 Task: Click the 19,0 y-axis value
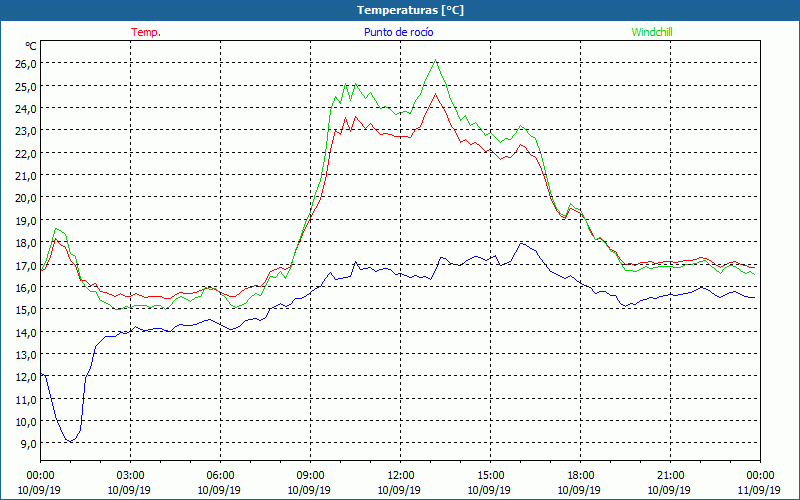pos(27,220)
